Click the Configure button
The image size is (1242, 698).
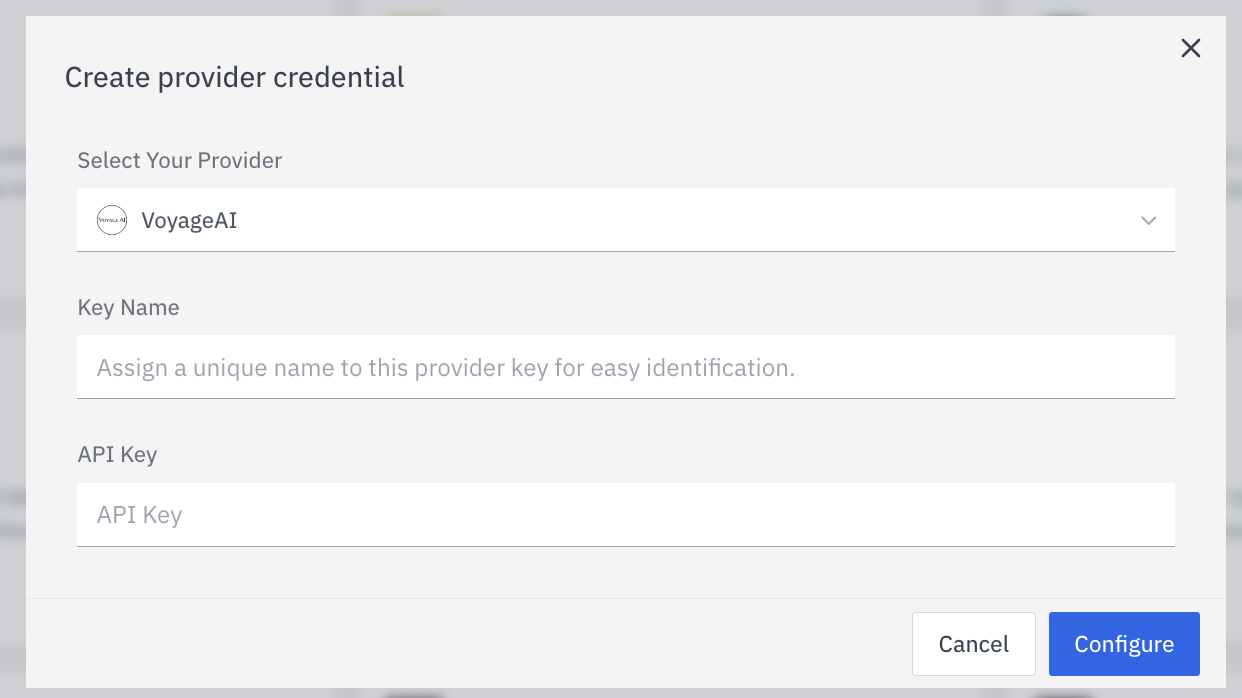[x=1124, y=643]
